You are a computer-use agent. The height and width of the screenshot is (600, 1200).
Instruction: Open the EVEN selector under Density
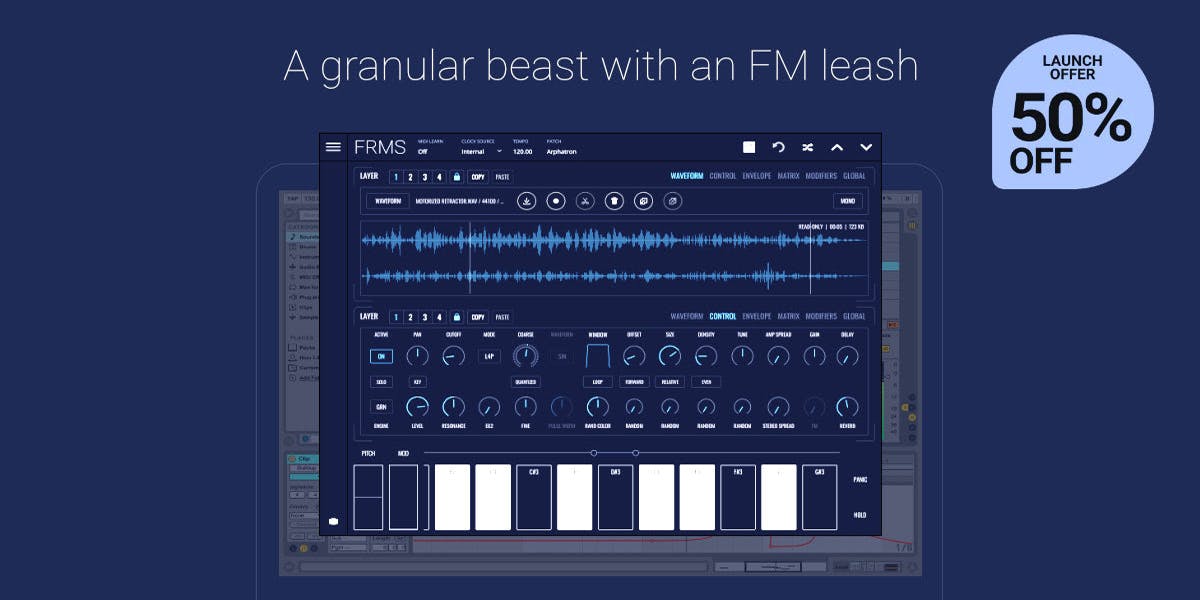coord(706,382)
